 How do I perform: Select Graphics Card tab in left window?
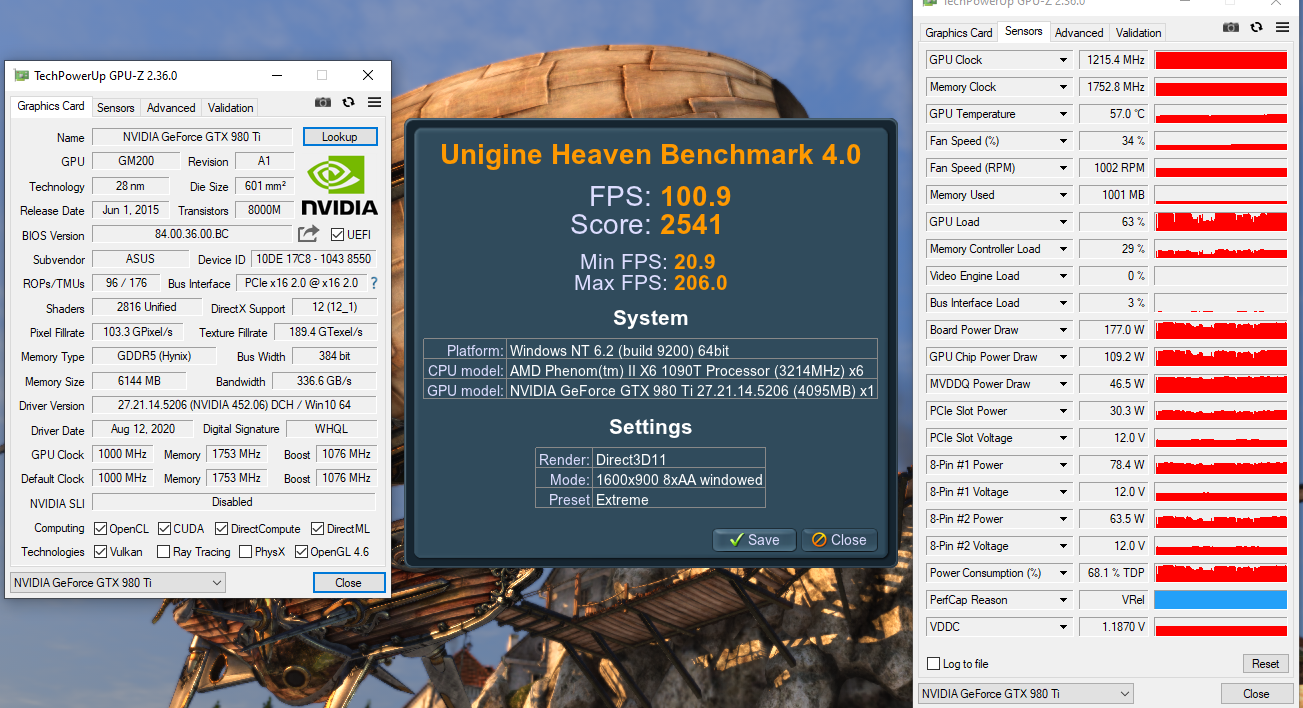51,106
